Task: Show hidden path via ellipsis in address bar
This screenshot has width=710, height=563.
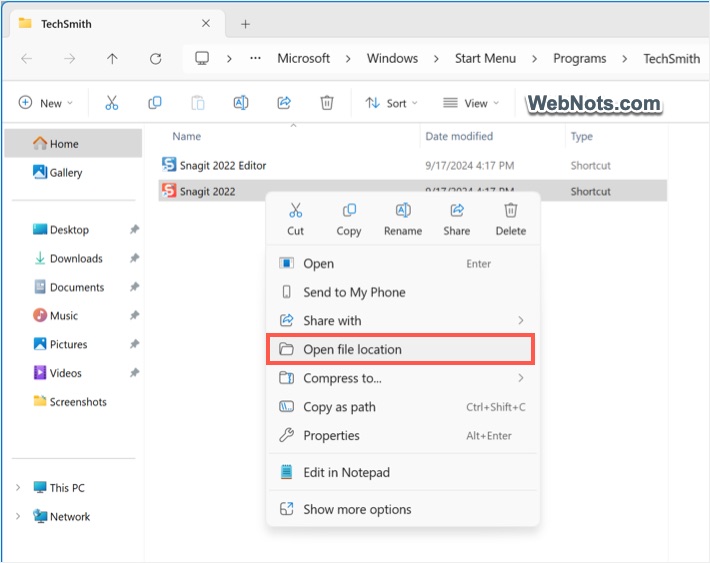Action: [255, 58]
